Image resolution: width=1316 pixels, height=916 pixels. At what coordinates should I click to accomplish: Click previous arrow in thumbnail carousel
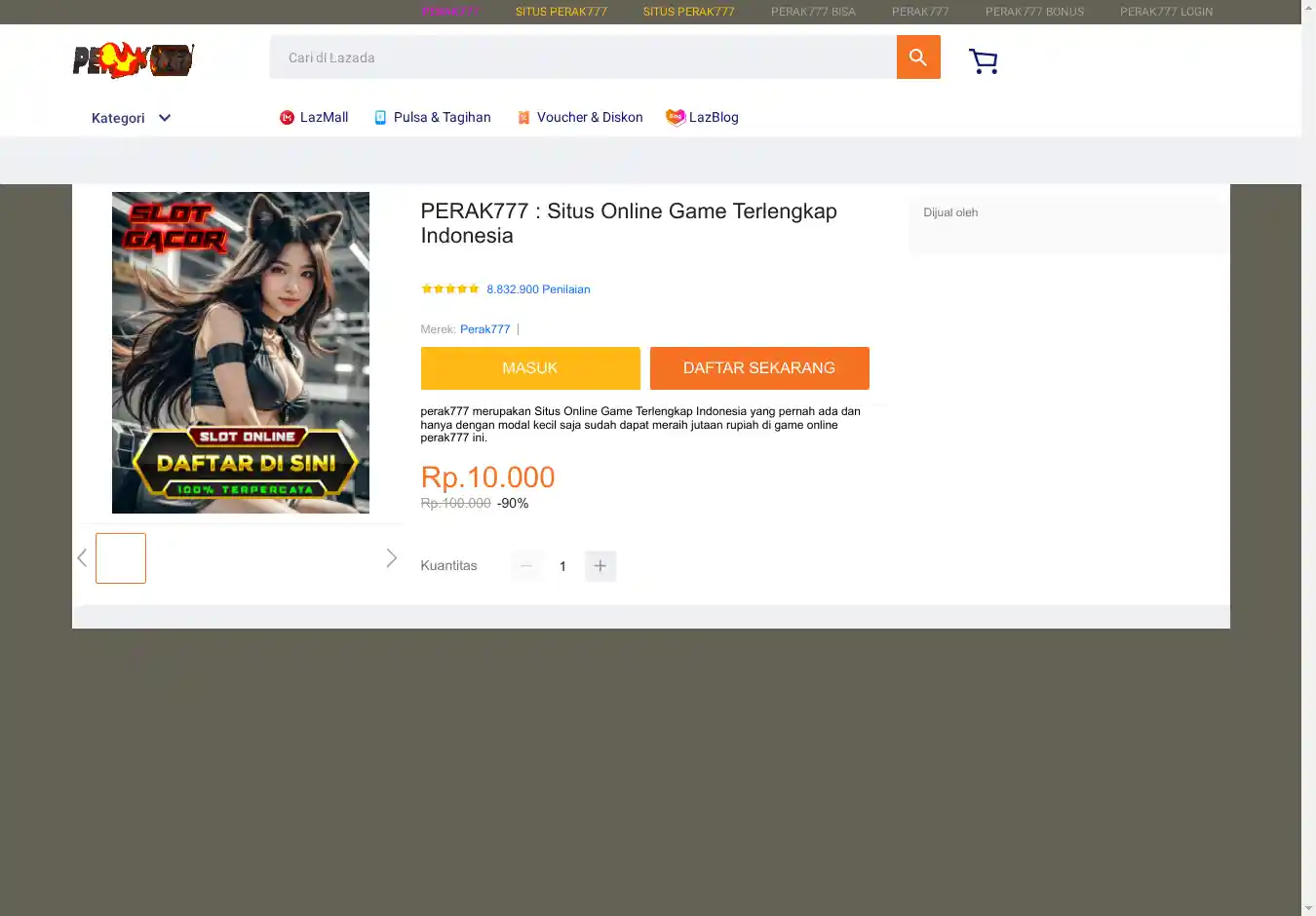pos(82,558)
